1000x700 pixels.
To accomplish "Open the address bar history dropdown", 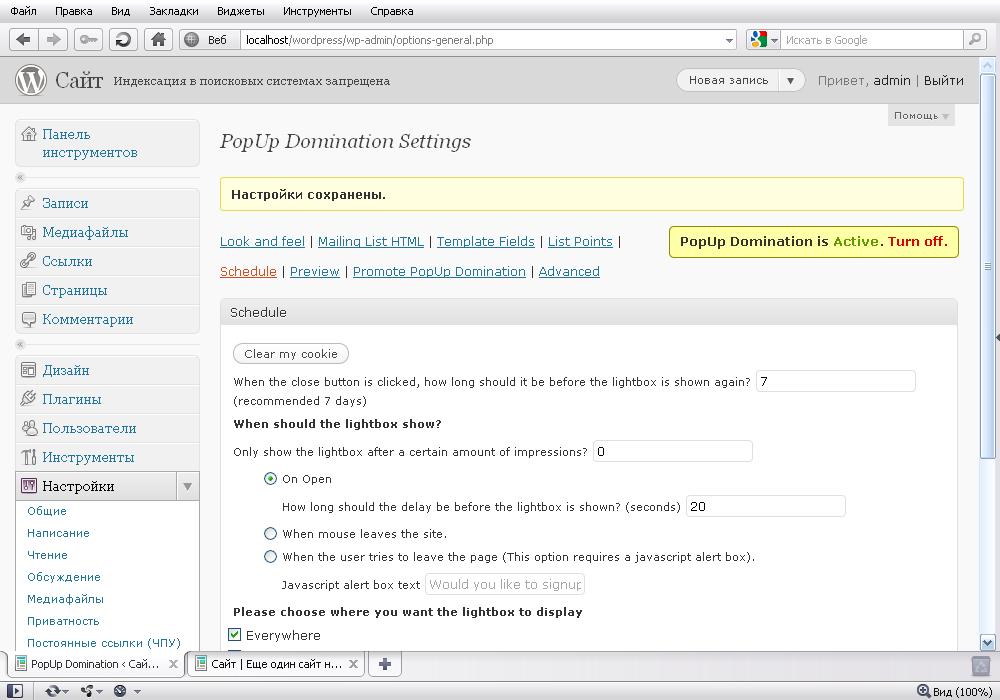I will coord(729,40).
